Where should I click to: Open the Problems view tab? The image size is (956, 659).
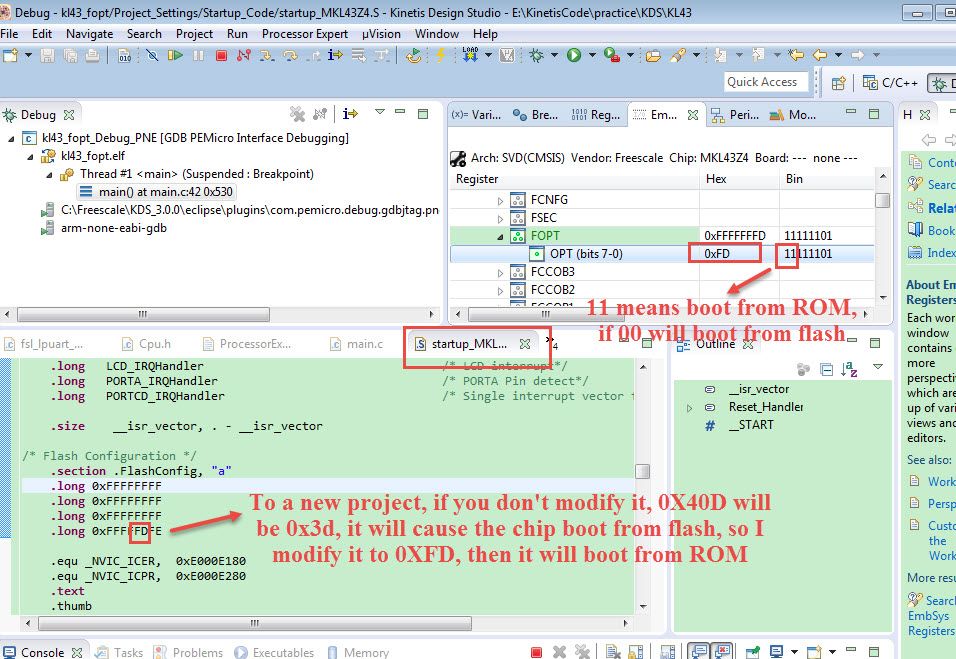[x=188, y=652]
